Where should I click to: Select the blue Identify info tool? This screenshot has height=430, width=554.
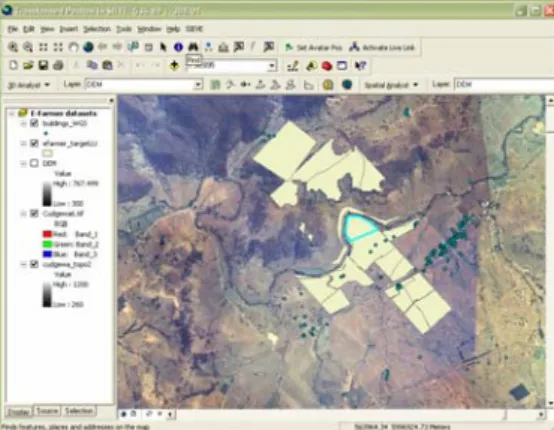178,47
